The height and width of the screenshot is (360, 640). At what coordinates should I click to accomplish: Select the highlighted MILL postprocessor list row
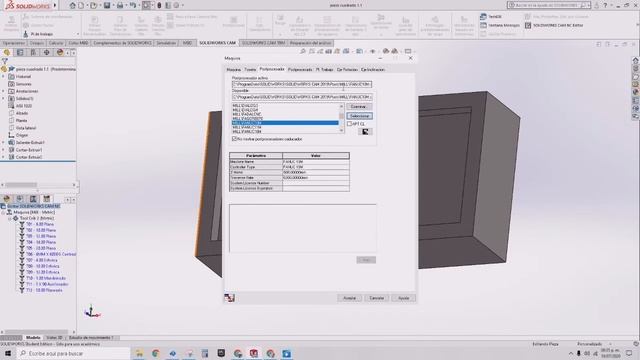pyautogui.click(x=285, y=122)
